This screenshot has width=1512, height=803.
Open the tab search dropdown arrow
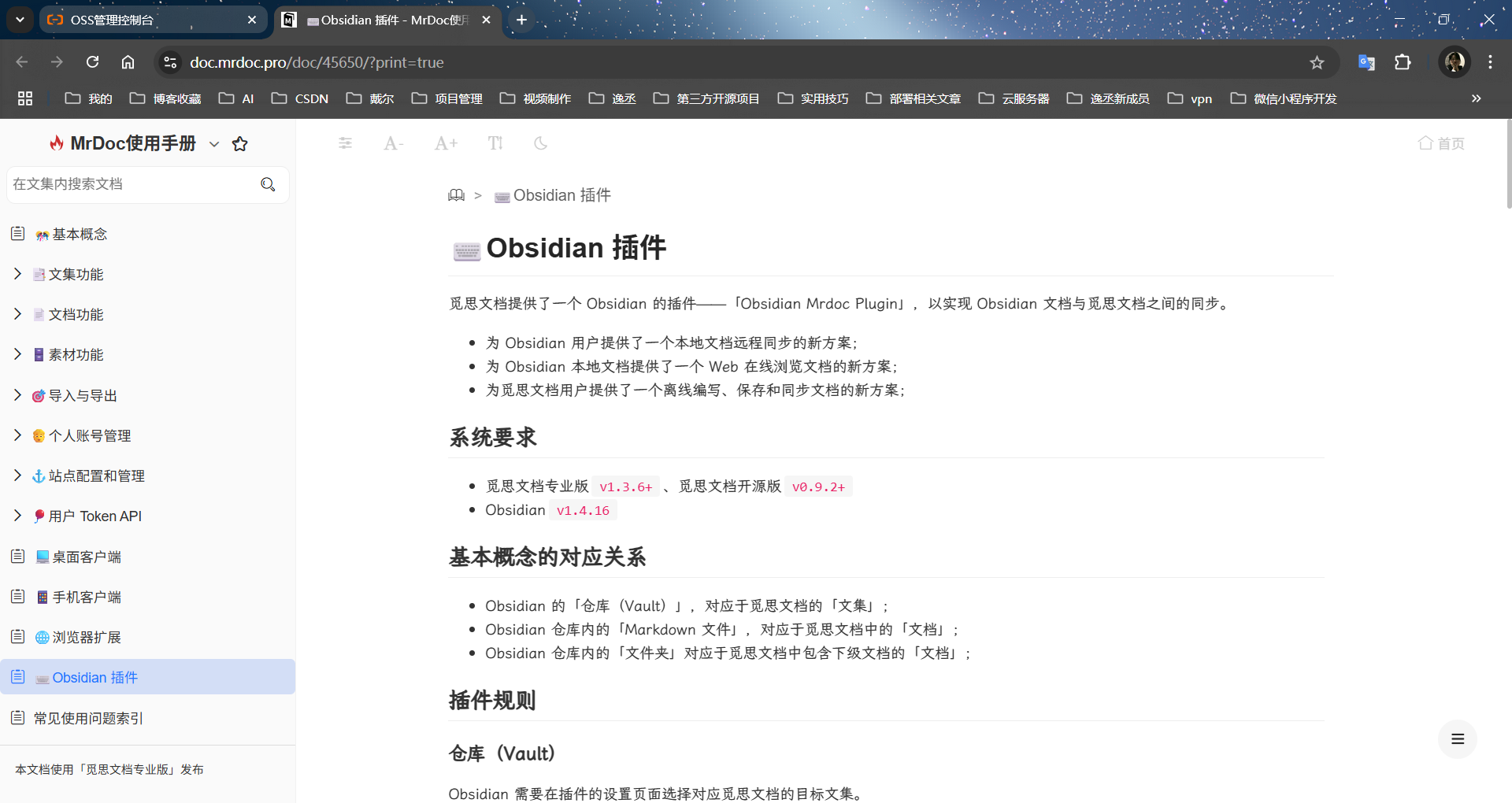point(20,20)
